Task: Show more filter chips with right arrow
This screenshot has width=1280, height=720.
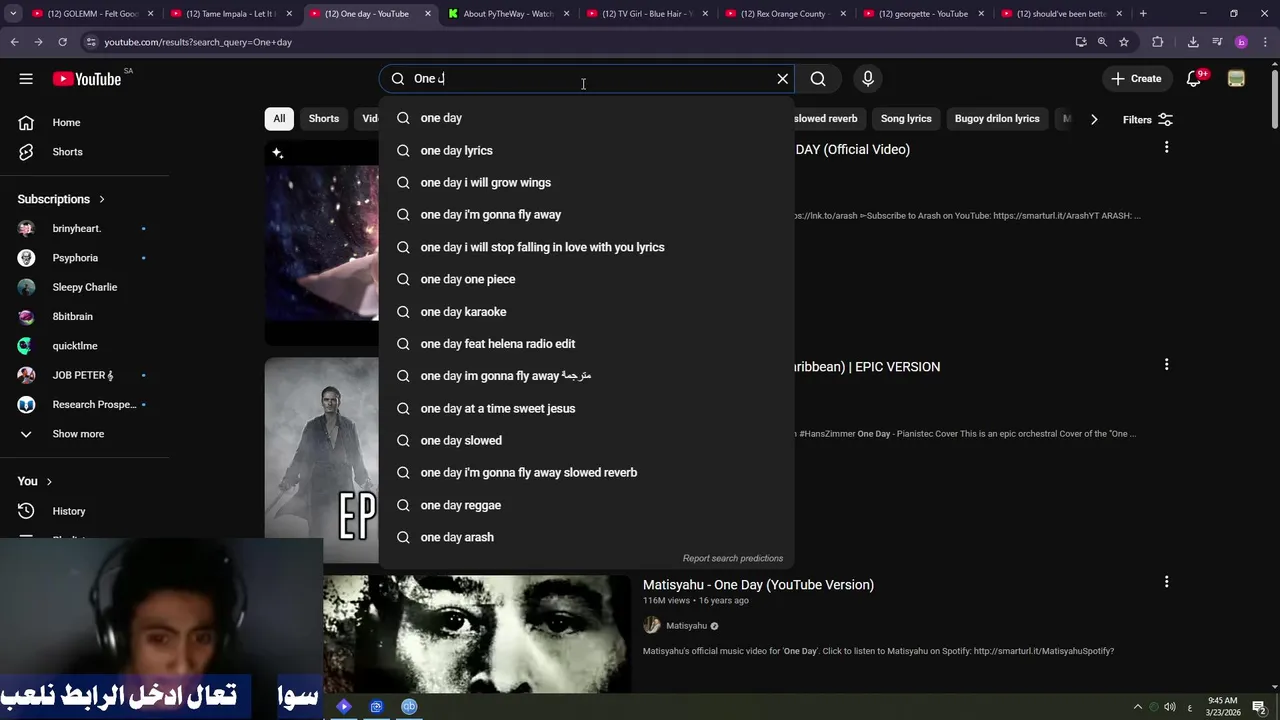Action: click(1094, 119)
